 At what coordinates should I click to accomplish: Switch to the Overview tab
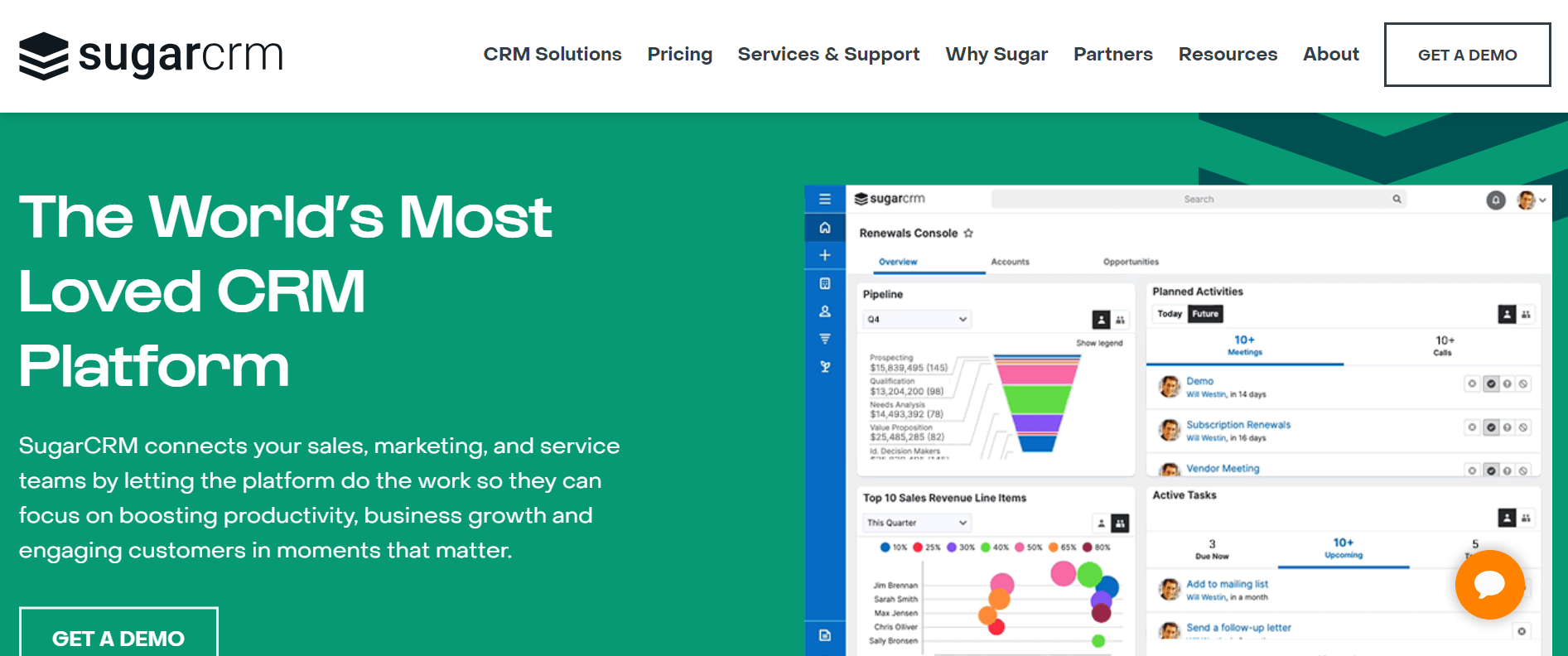click(898, 262)
